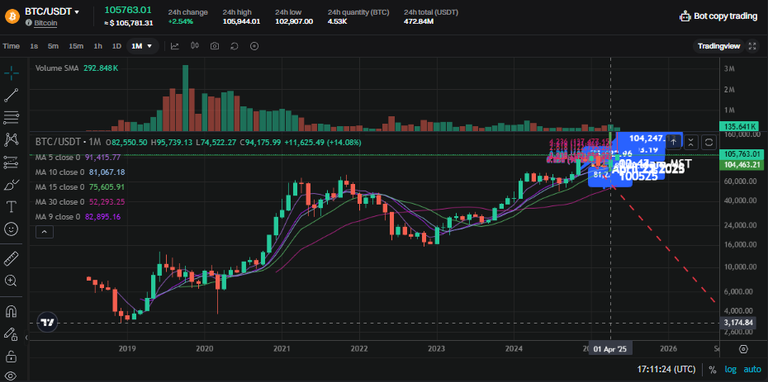Viewport: 768px width, 382px height.
Task: Take a chart snapshot with camera icon
Action: click(x=215, y=46)
